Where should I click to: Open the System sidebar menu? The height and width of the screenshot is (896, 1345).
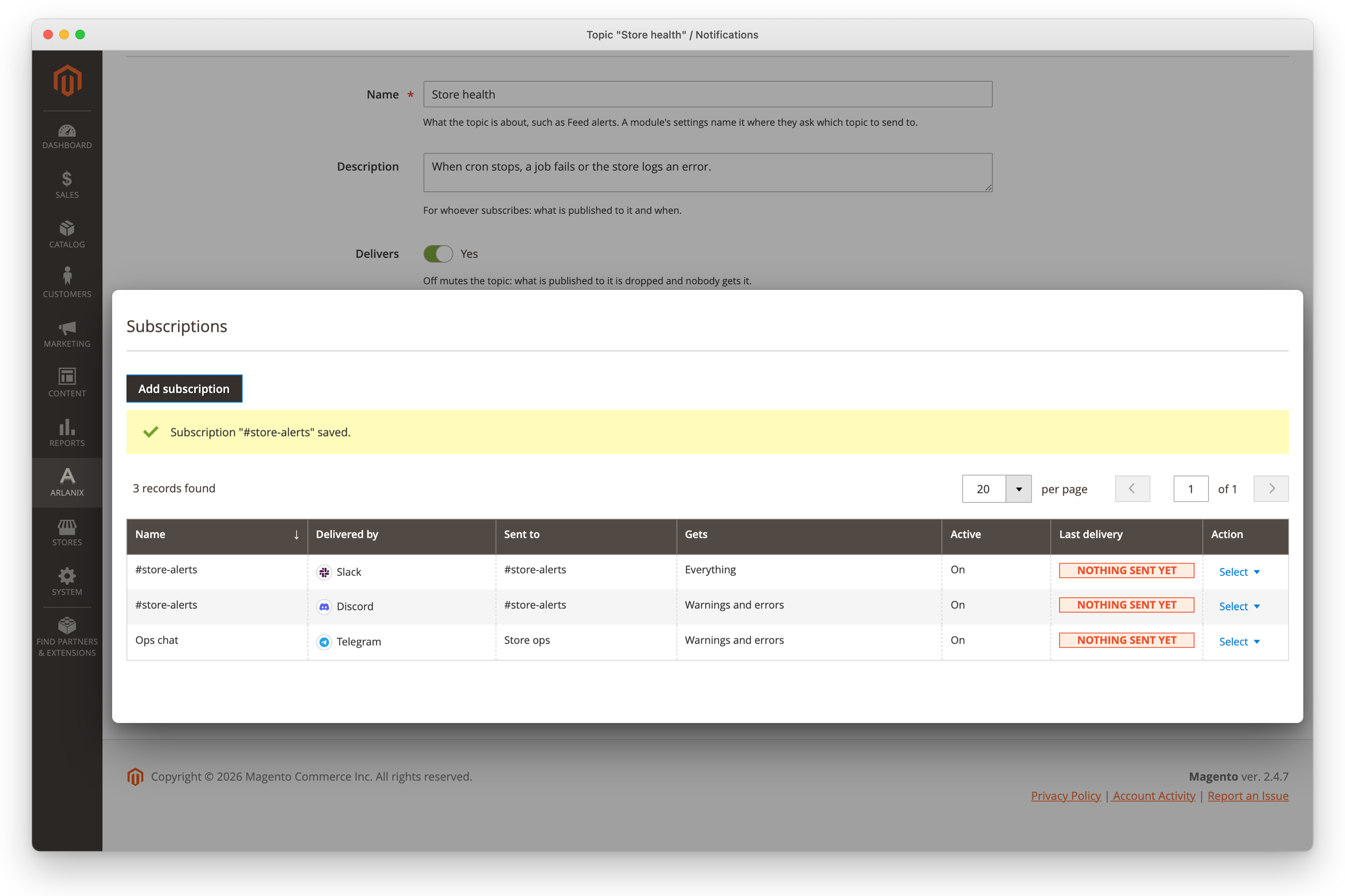(x=67, y=582)
